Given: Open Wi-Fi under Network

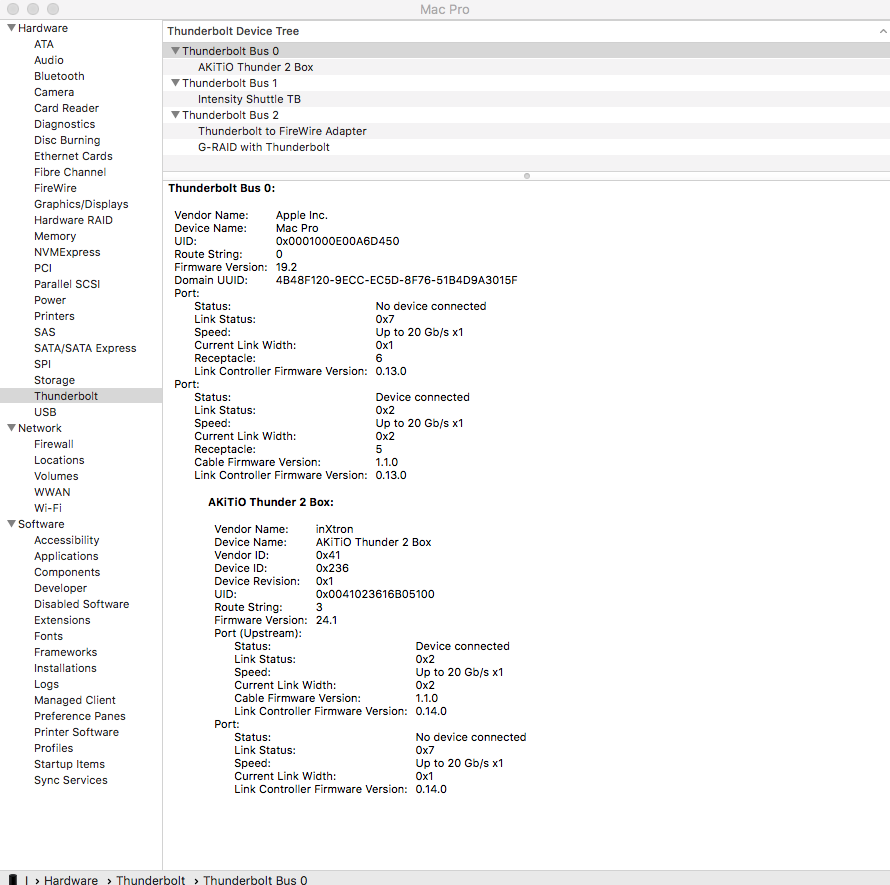Looking at the screenshot, I should point(48,508).
